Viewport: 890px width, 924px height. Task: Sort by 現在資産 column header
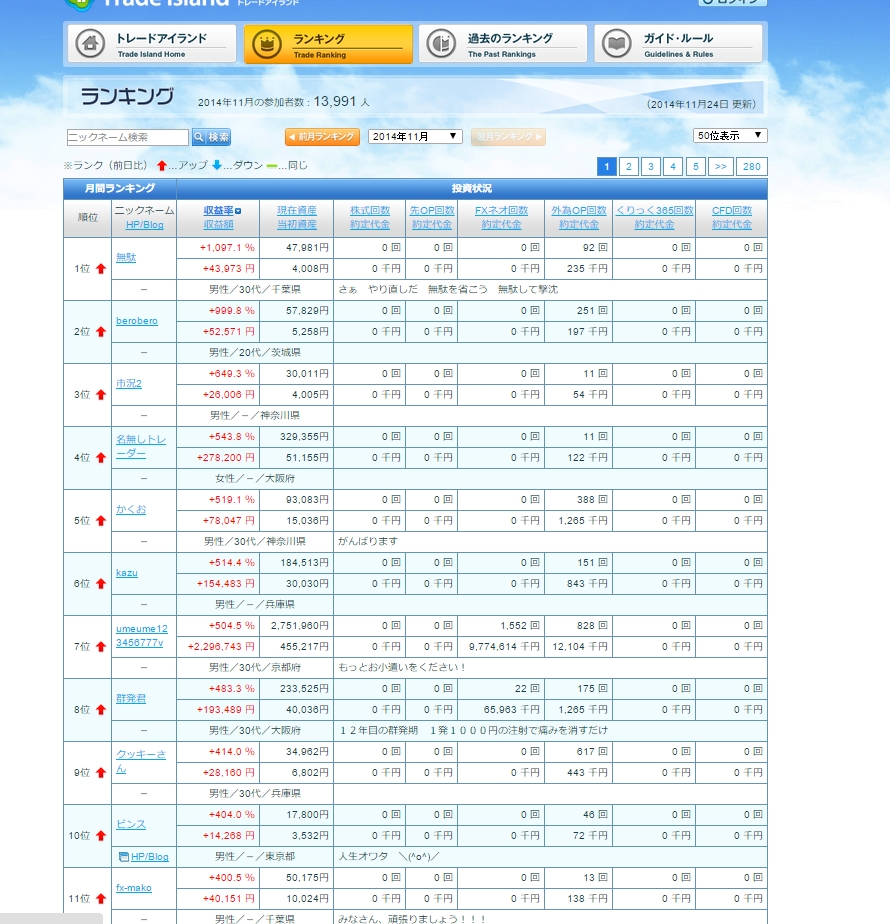pyautogui.click(x=296, y=210)
